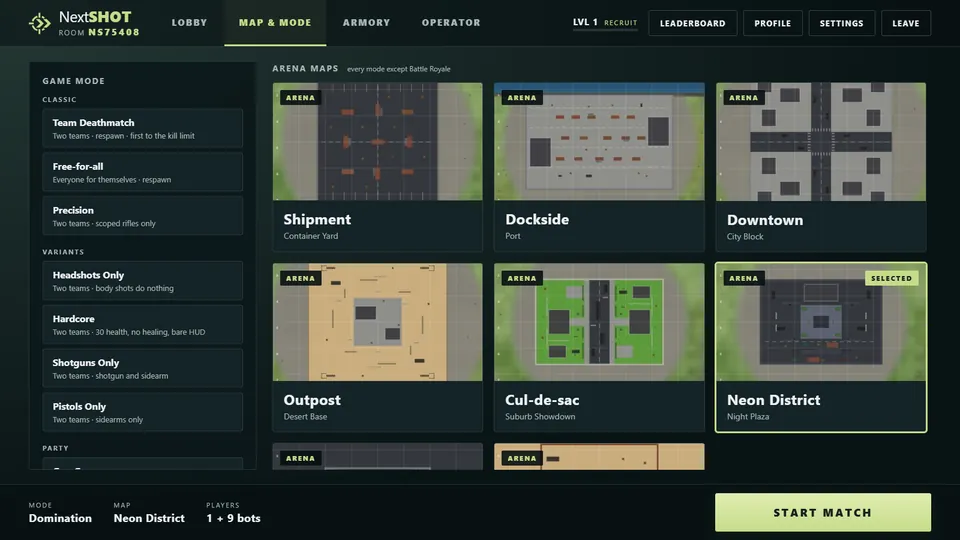Click 'every mode except Battle Royale' note
Viewport: 960px width, 540px height.
[x=399, y=69]
